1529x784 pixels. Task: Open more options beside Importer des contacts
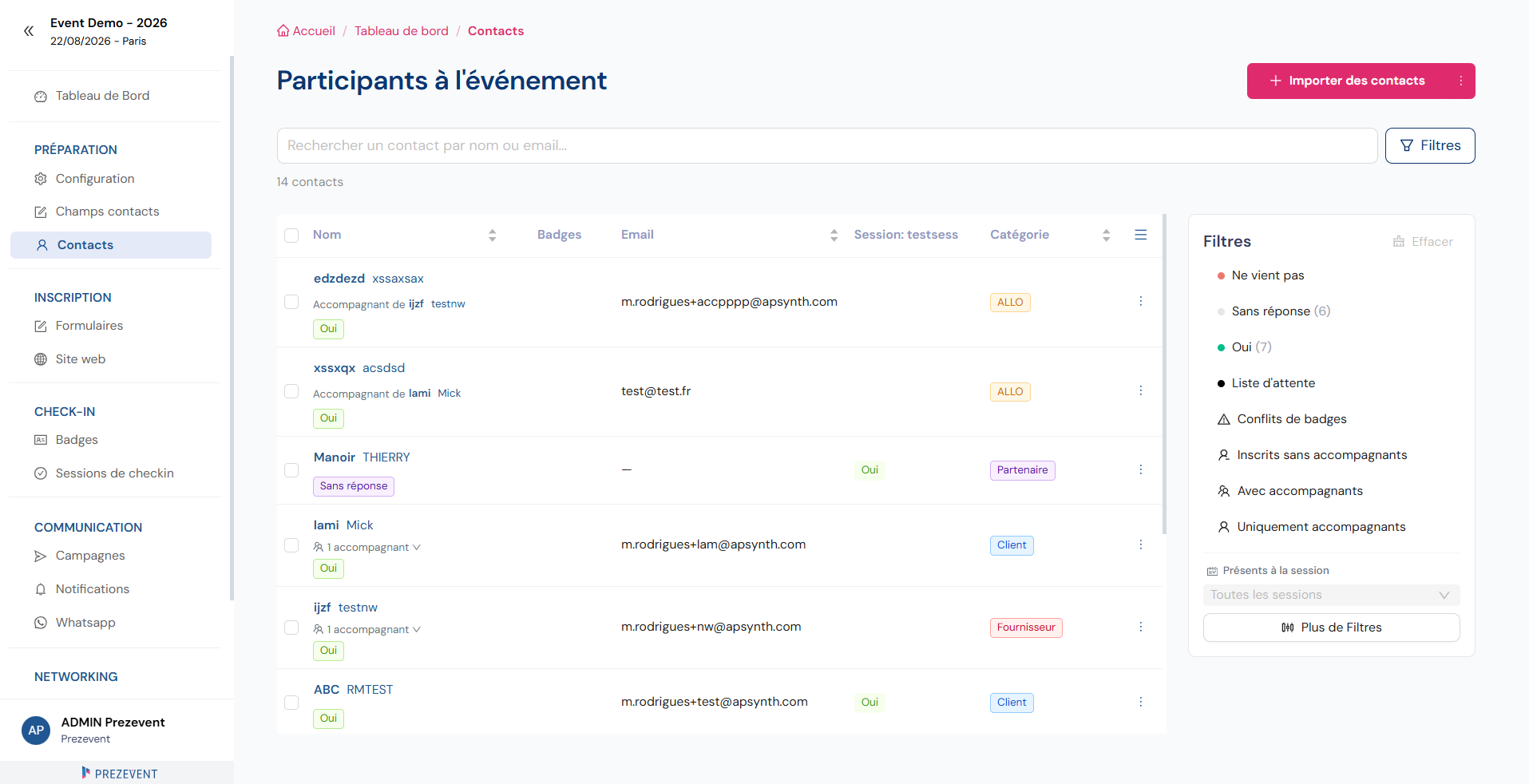coord(1460,81)
